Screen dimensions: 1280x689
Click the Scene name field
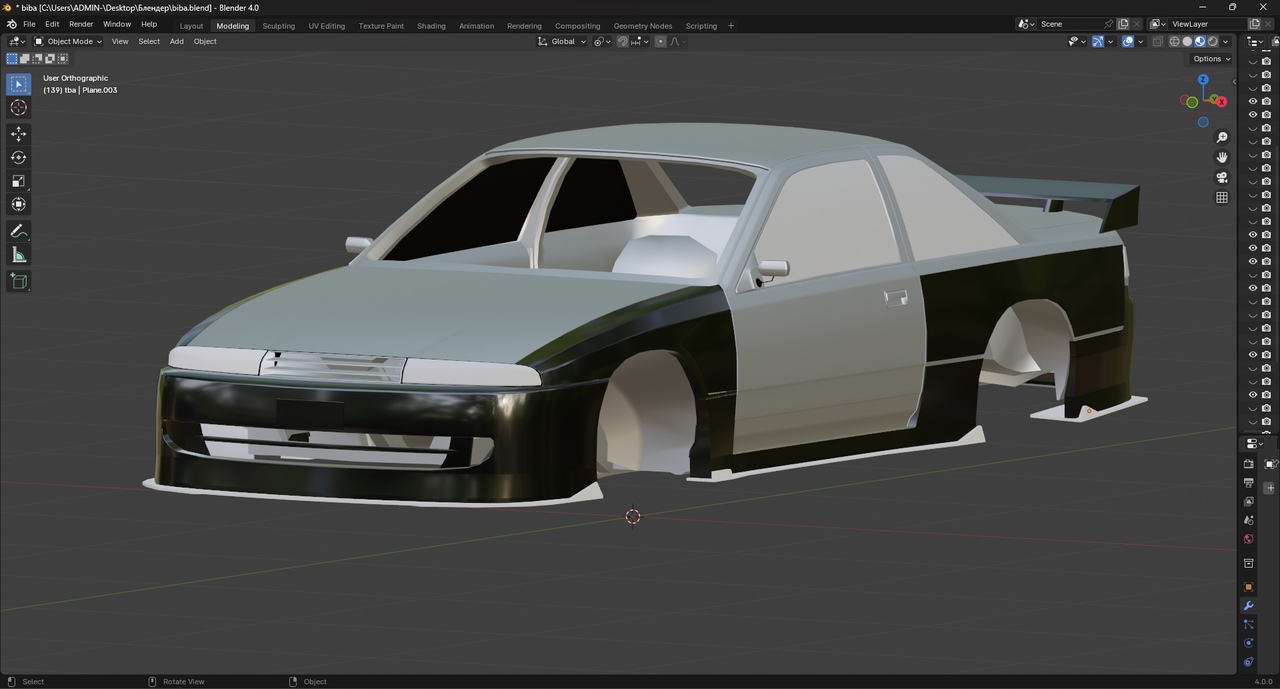click(1068, 24)
